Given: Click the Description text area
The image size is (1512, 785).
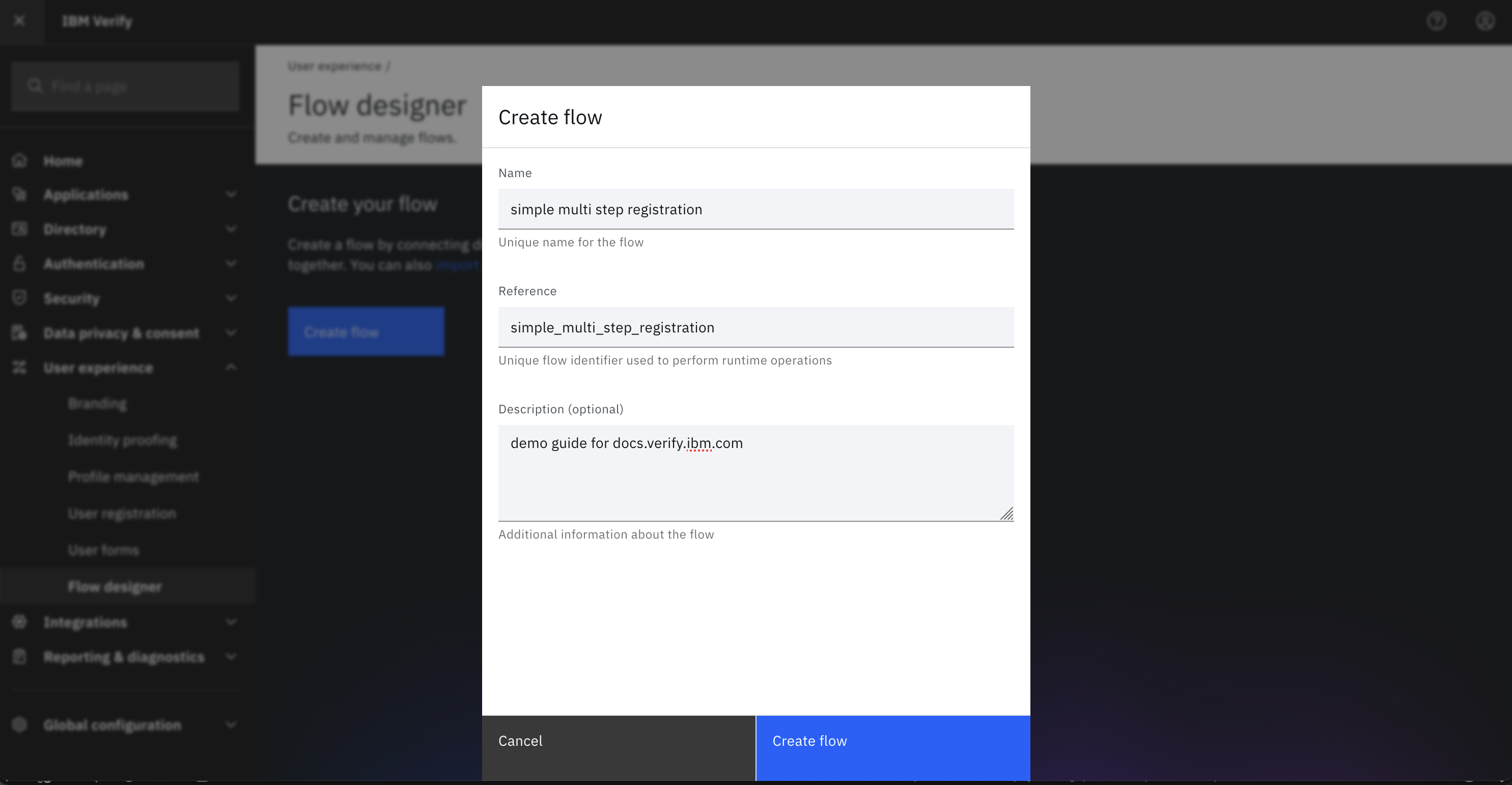Looking at the screenshot, I should click(756, 473).
